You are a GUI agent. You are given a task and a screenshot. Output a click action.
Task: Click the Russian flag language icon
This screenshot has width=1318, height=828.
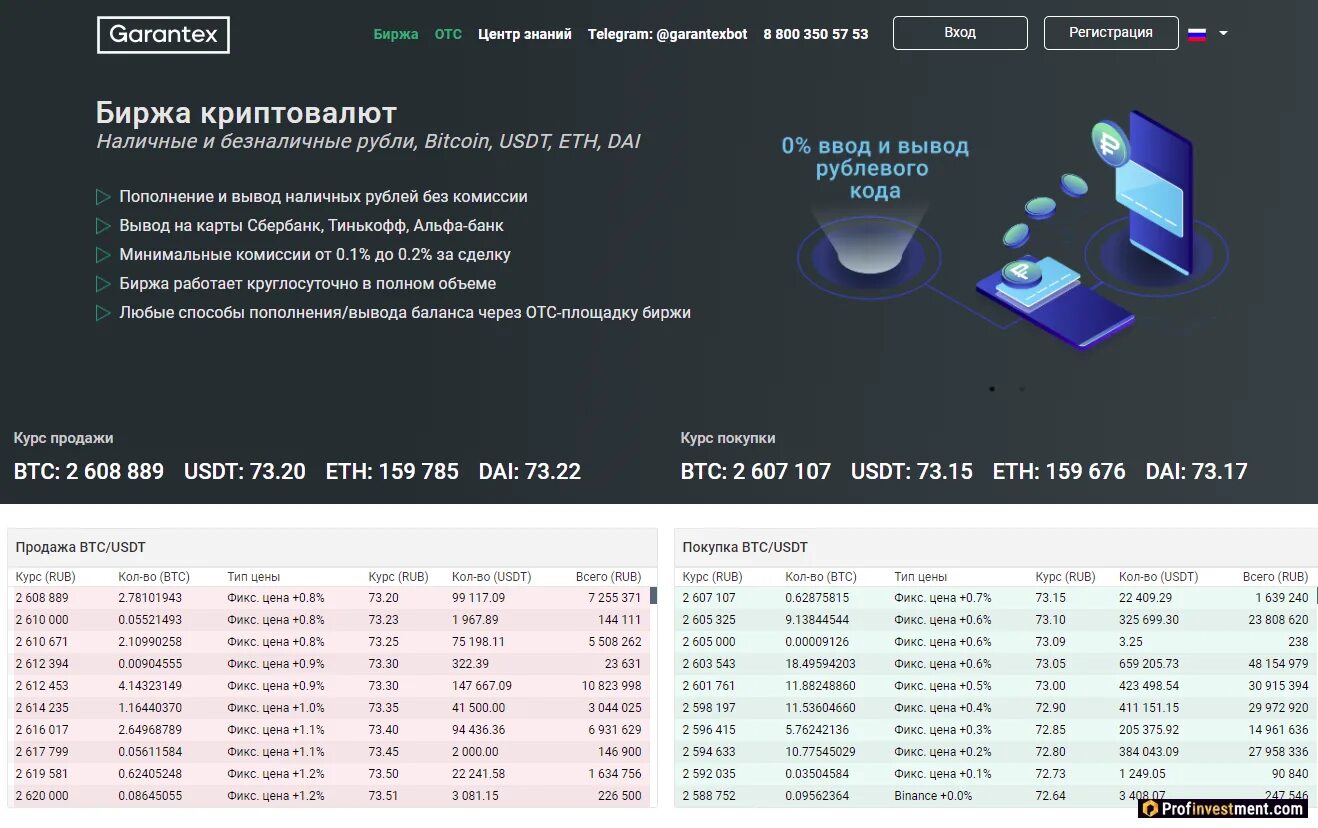point(1197,34)
